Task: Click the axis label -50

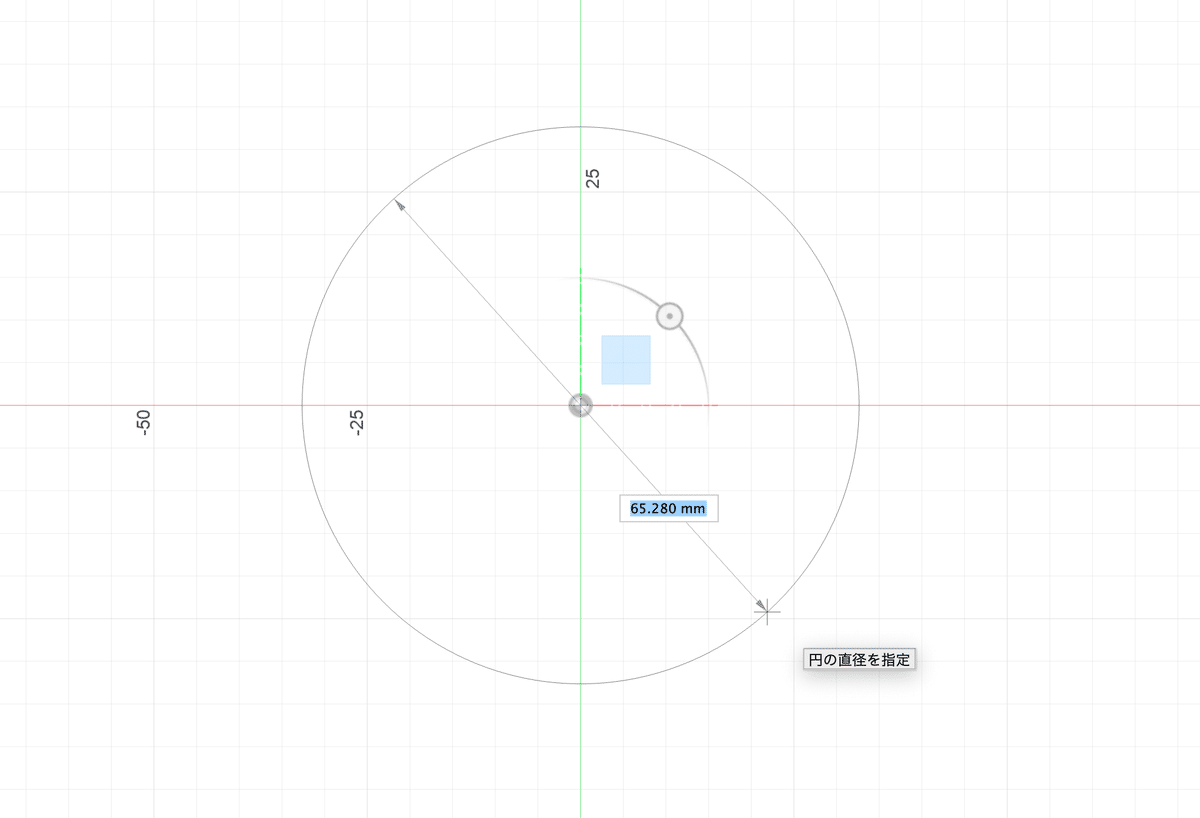Action: tap(145, 422)
